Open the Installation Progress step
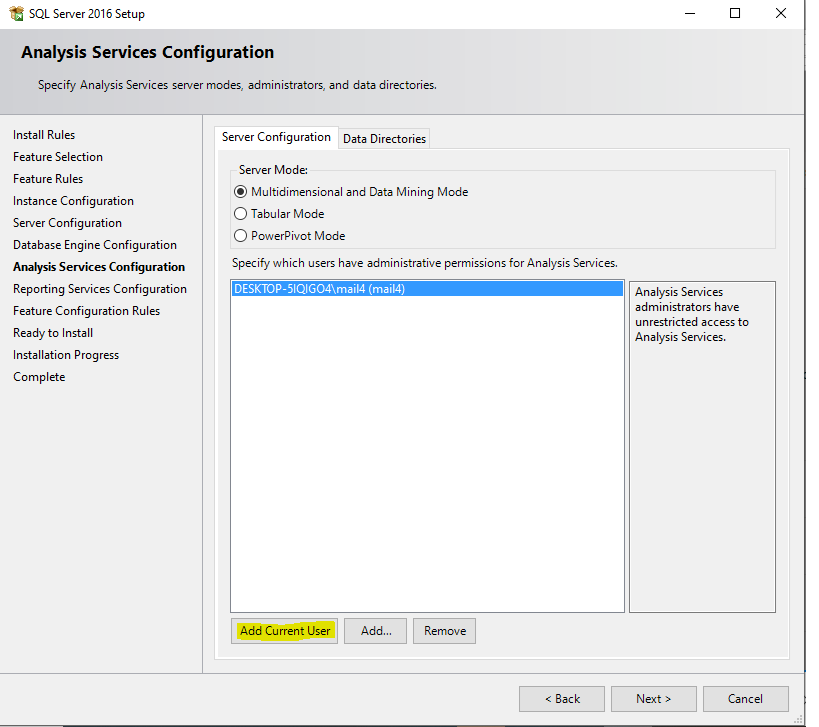Viewport: 819px width, 727px height. click(65, 354)
